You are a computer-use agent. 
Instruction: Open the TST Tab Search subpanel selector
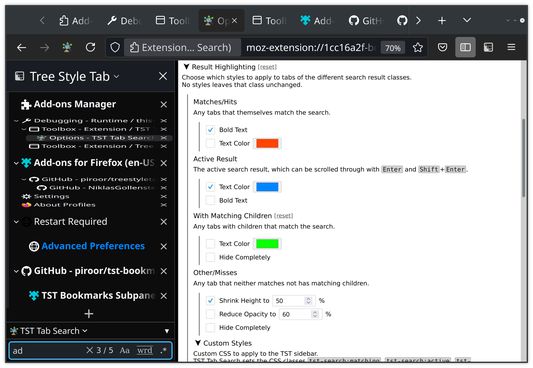49,331
